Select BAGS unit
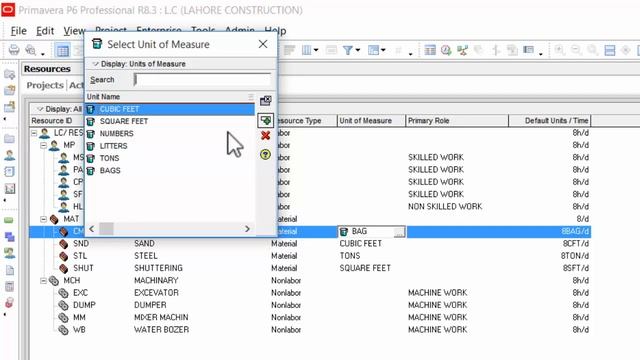This screenshot has height=360, width=640. tap(170, 170)
